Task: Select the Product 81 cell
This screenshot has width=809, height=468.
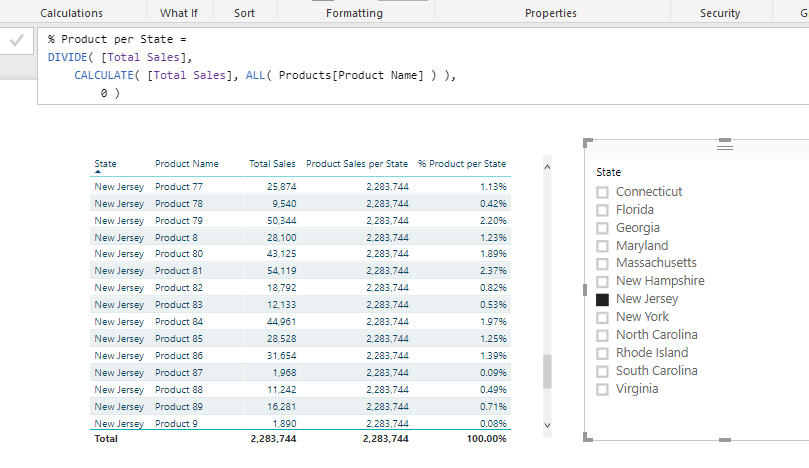Action: point(179,270)
